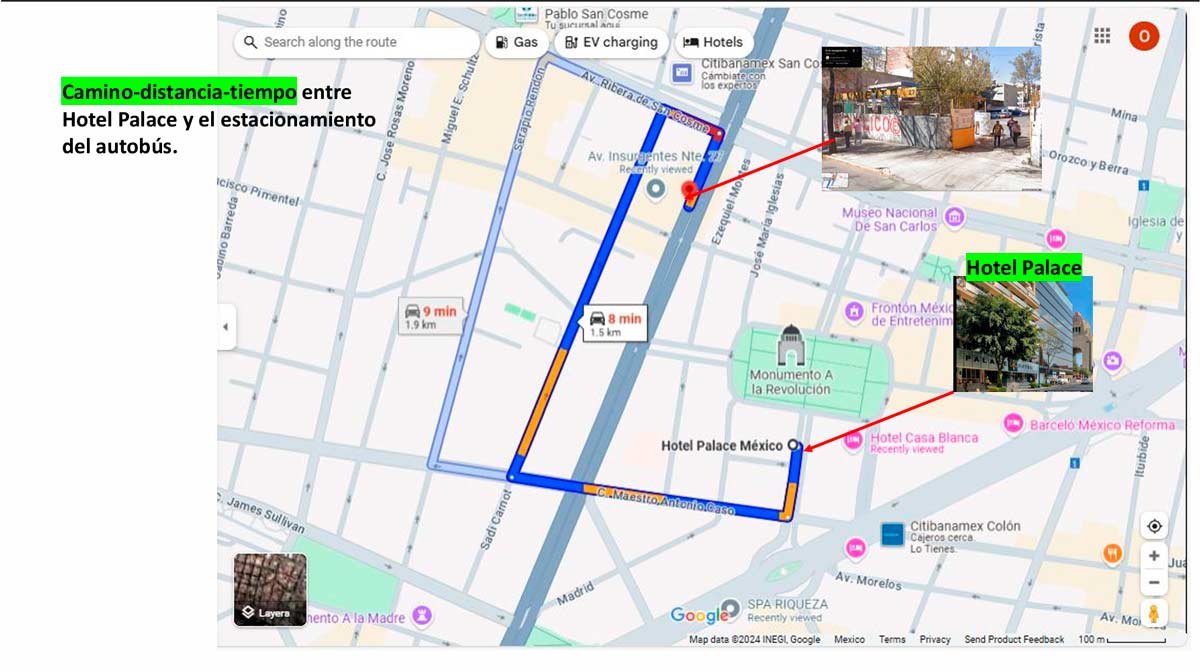This screenshot has height=672, width=1200.
Task: Open the Terms link
Action: tap(892, 640)
